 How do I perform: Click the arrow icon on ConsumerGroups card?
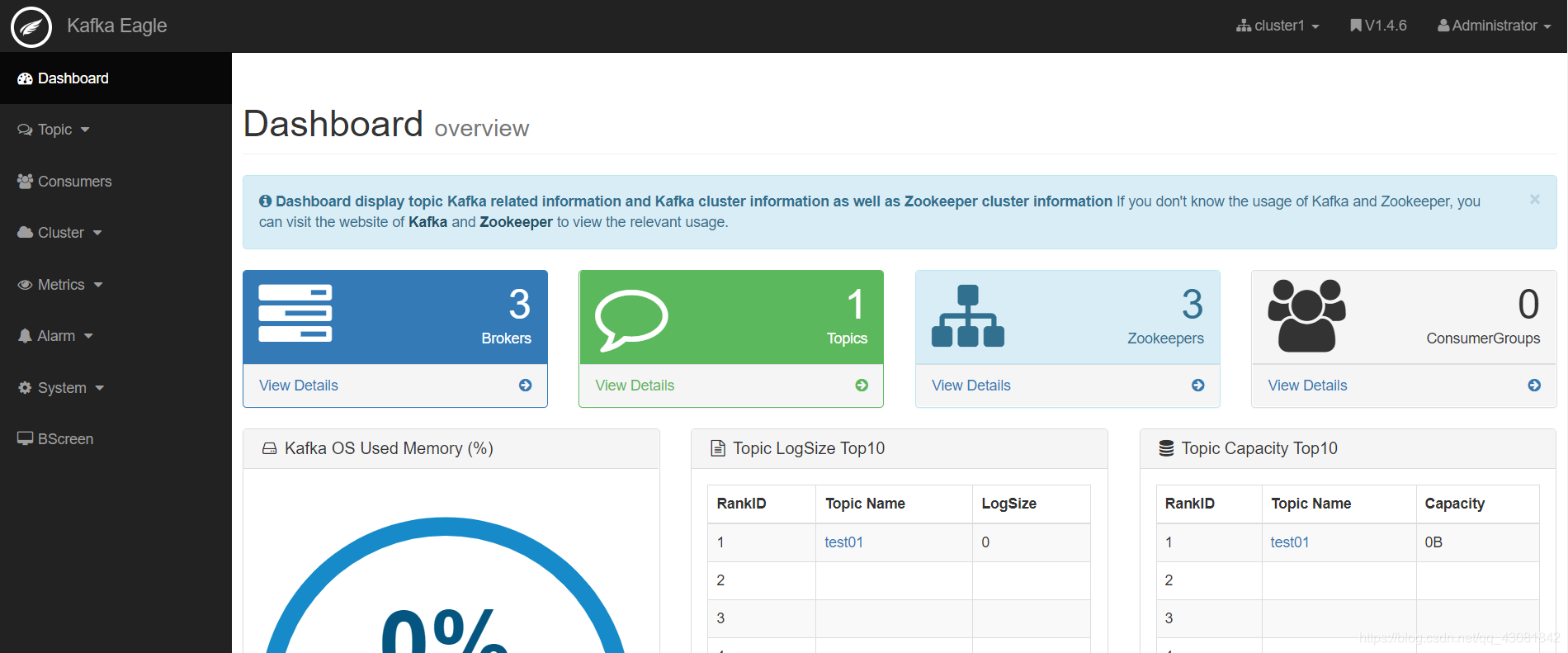pos(1534,386)
